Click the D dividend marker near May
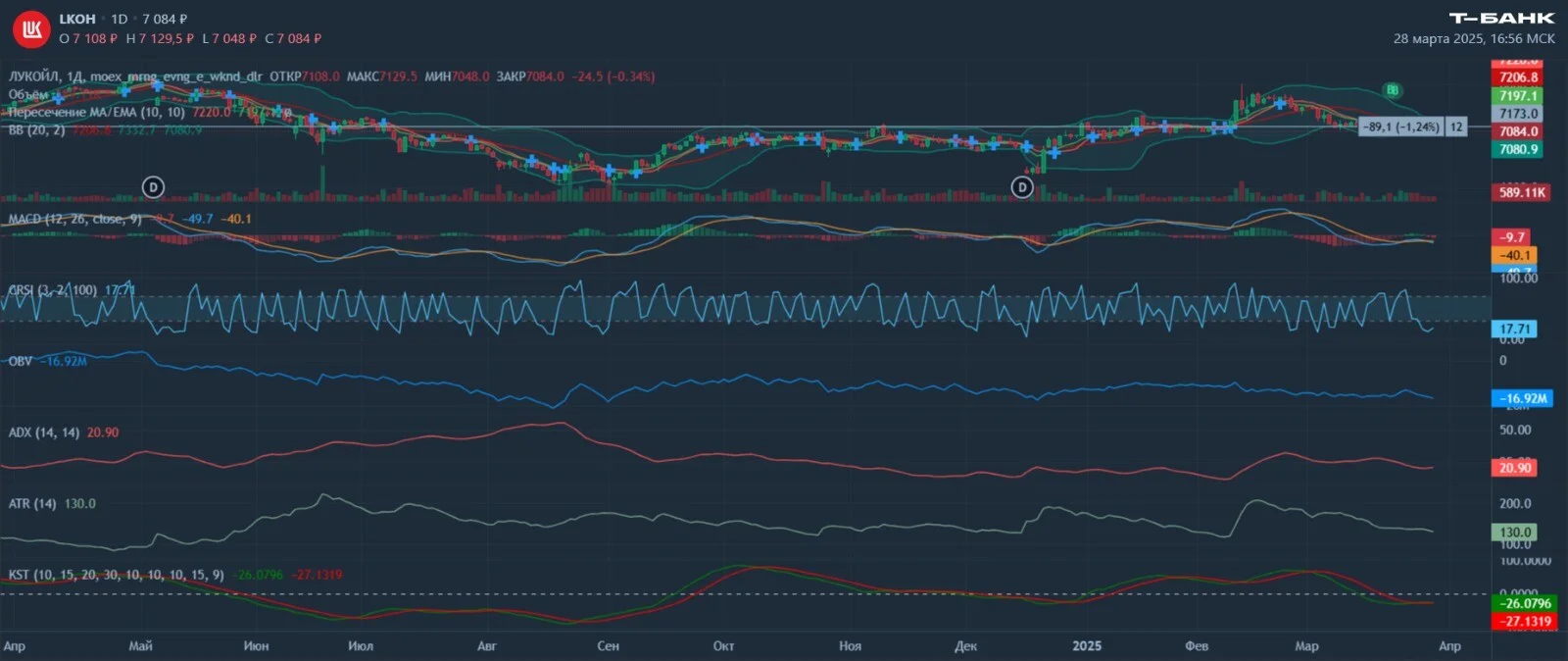1568x661 pixels. pos(153,187)
